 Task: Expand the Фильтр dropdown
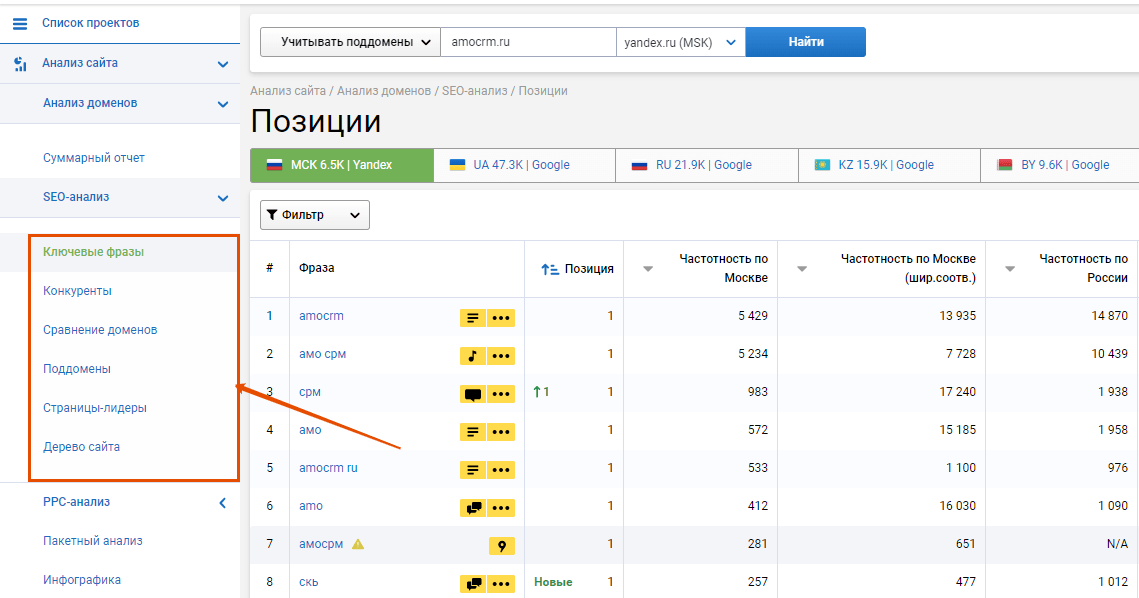[314, 215]
